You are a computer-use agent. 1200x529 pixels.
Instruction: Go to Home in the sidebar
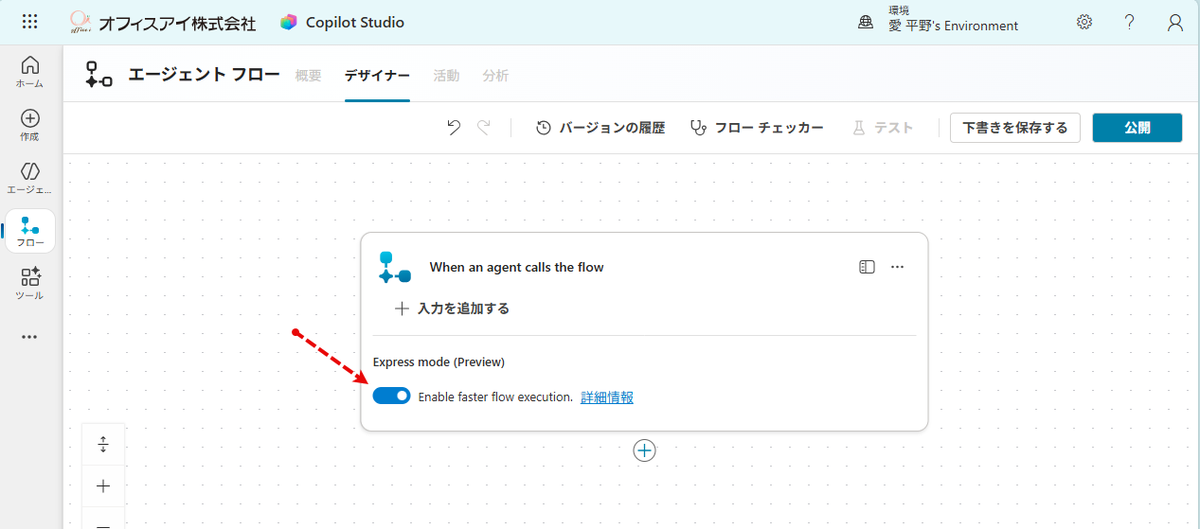pyautogui.click(x=30, y=71)
